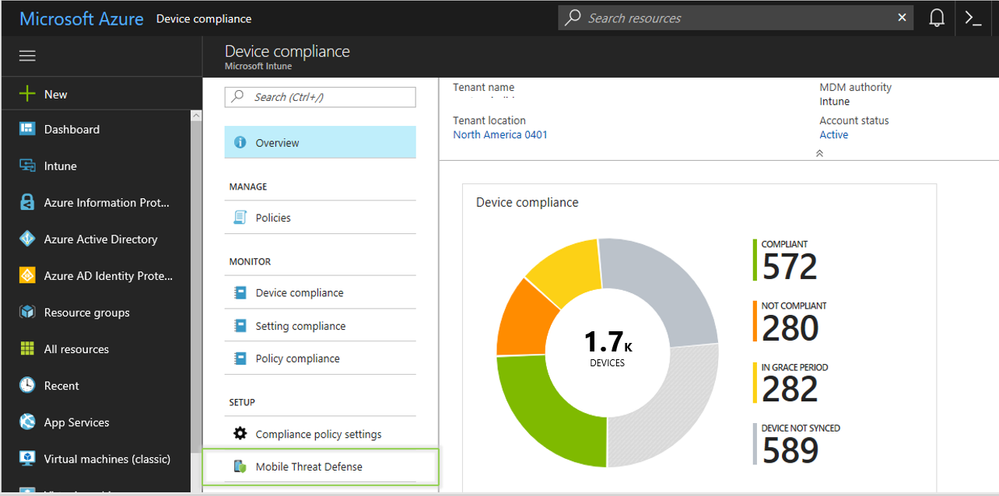Viewport: 999px width, 496px height.
Task: Click the Microsoft Azure logo text
Action: click(81, 18)
